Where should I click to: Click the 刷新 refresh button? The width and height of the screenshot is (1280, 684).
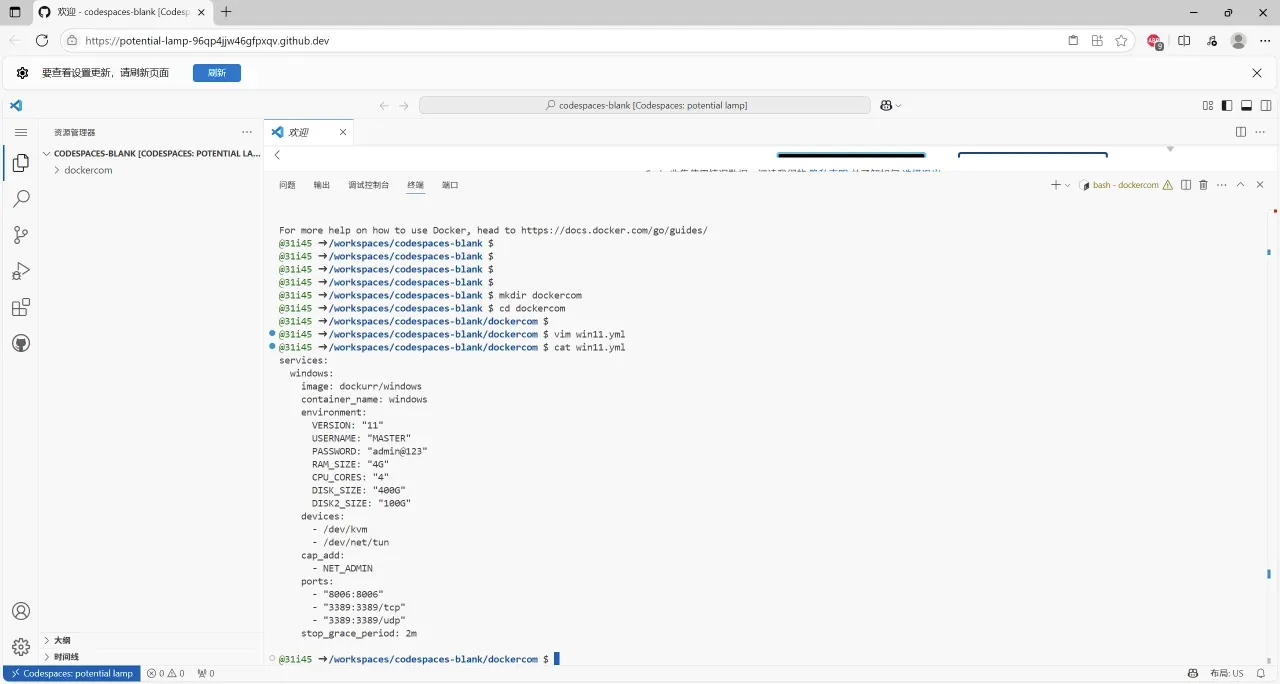tap(217, 73)
